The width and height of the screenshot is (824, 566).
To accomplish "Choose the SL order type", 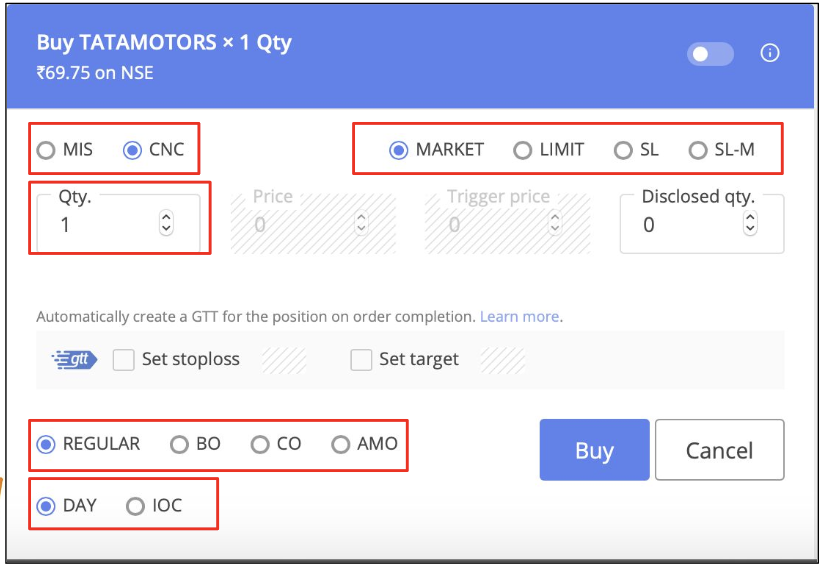I will [623, 150].
